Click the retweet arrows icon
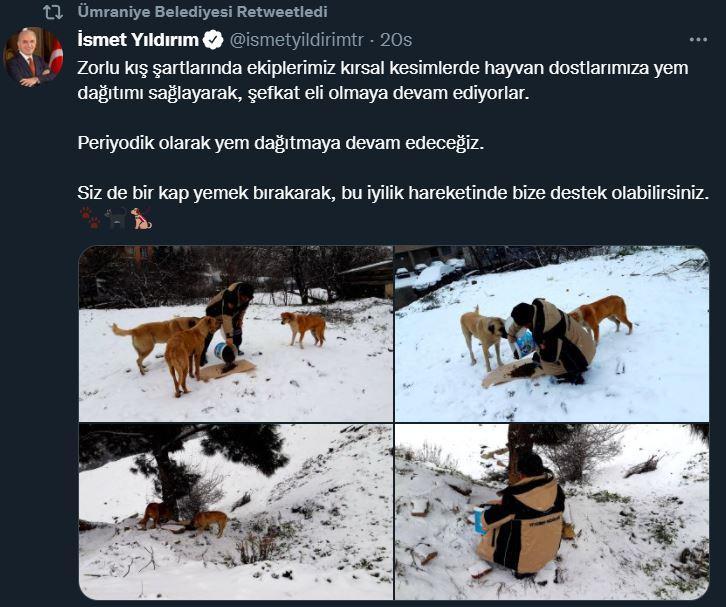The image size is (726, 607). (x=53, y=13)
